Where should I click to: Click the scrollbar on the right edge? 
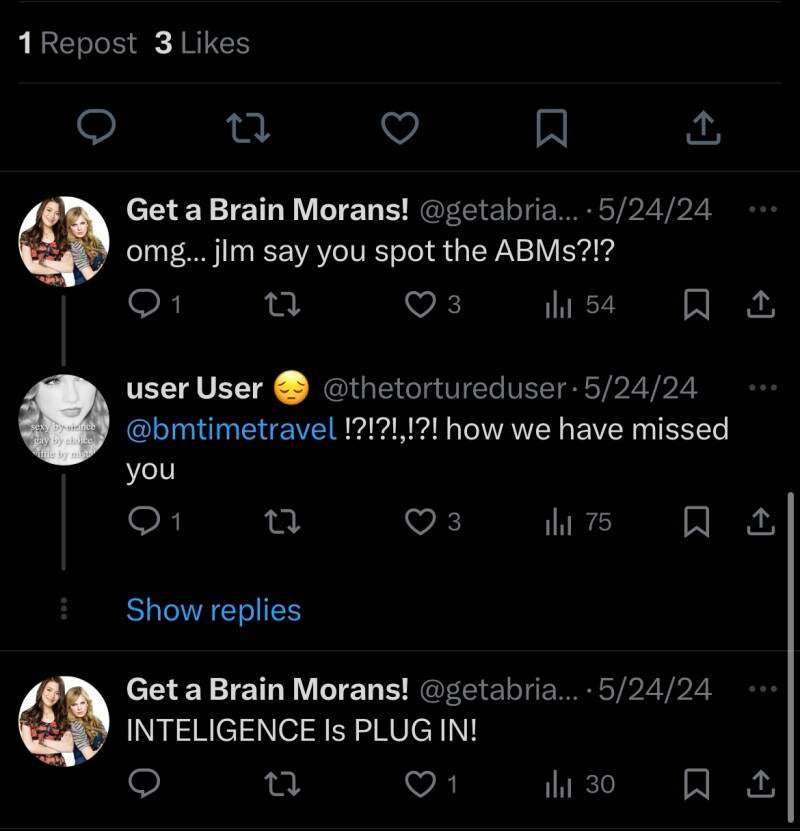click(790, 570)
